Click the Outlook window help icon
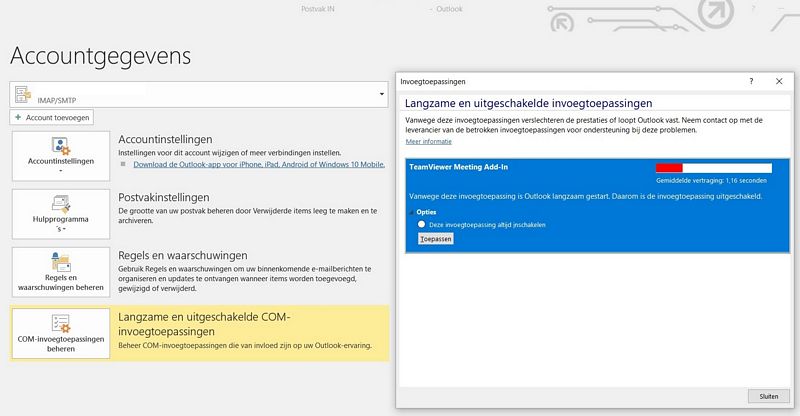Viewport: 800px width, 416px height. click(753, 9)
